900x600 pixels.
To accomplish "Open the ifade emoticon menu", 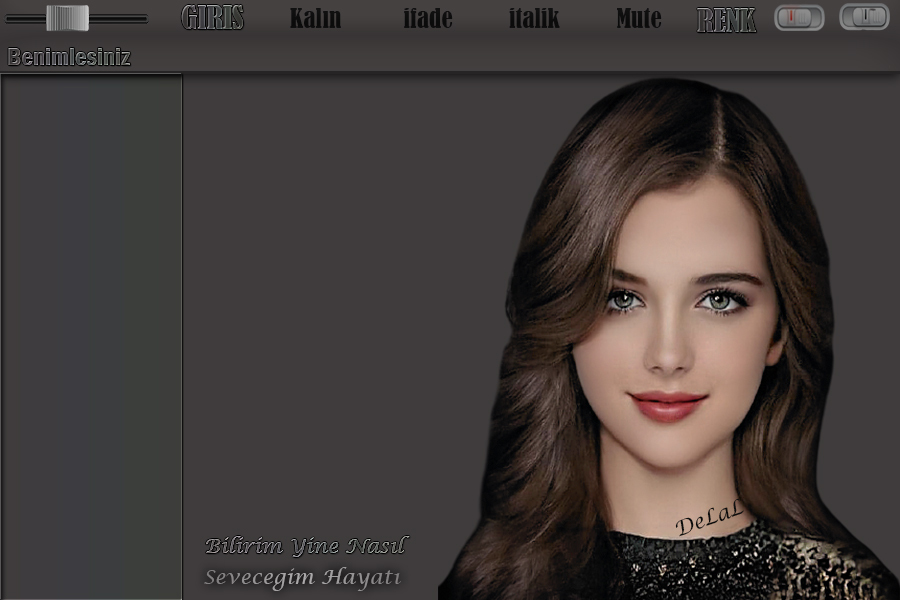I will coord(428,18).
